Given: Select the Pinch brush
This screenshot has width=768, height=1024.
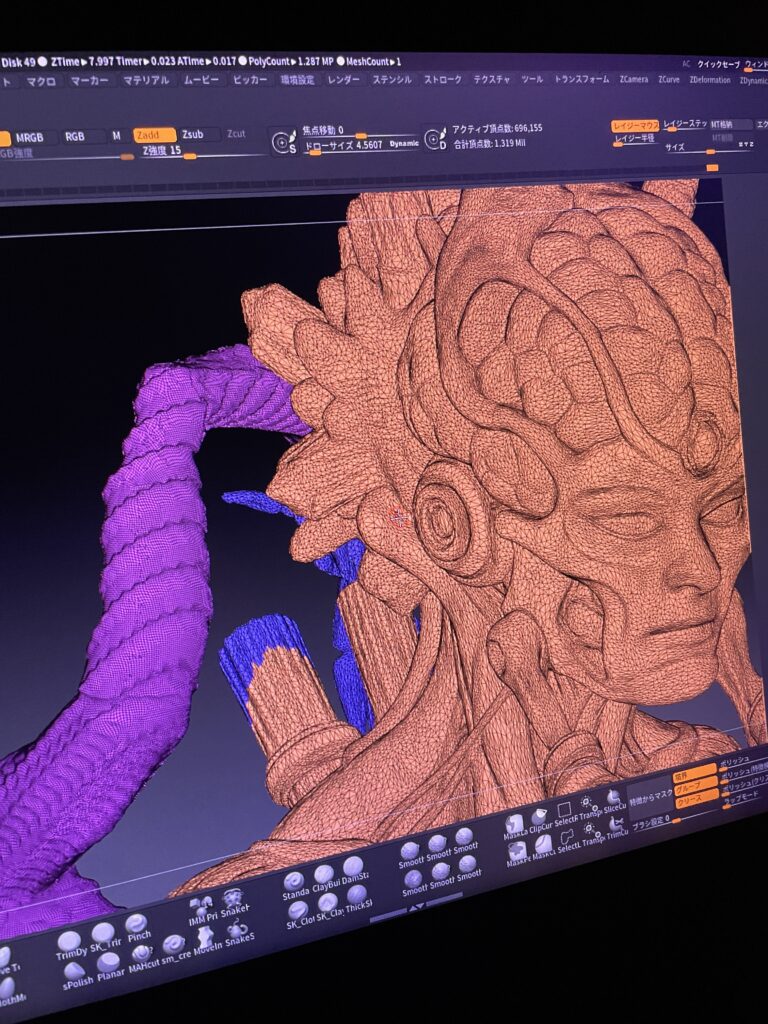Looking at the screenshot, I should pos(138,929).
